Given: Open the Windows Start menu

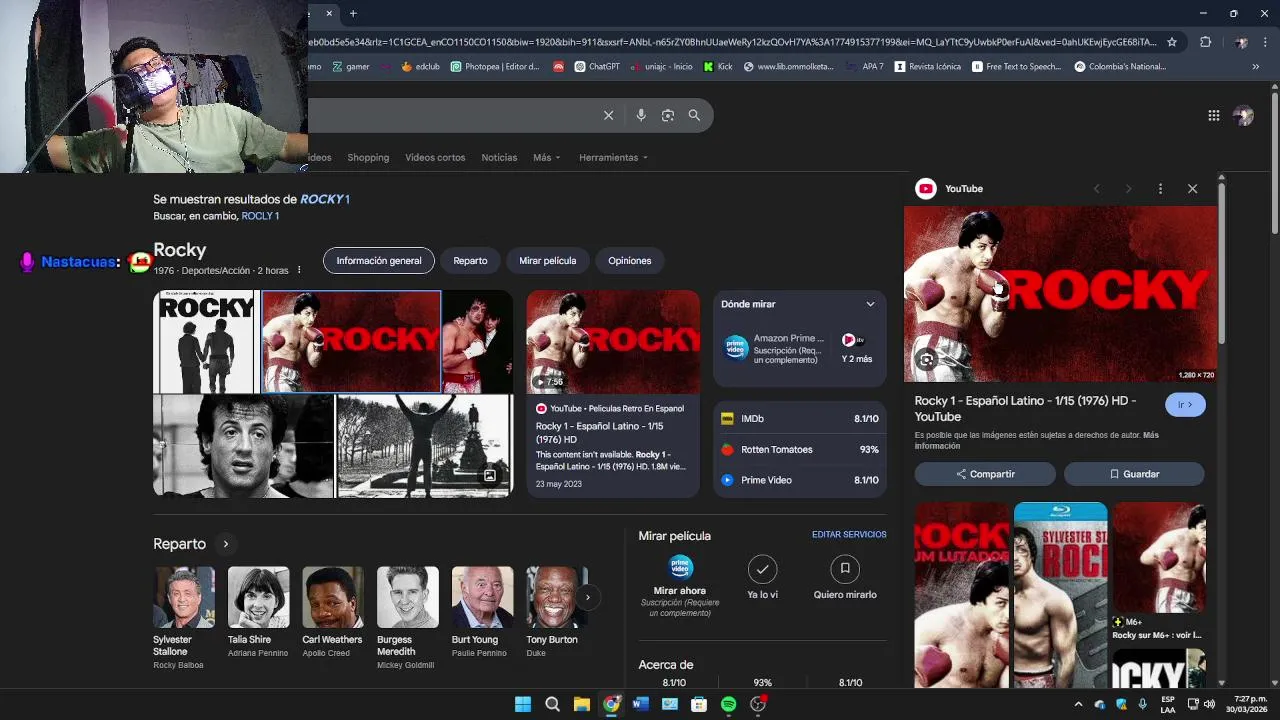Looking at the screenshot, I should pos(523,704).
